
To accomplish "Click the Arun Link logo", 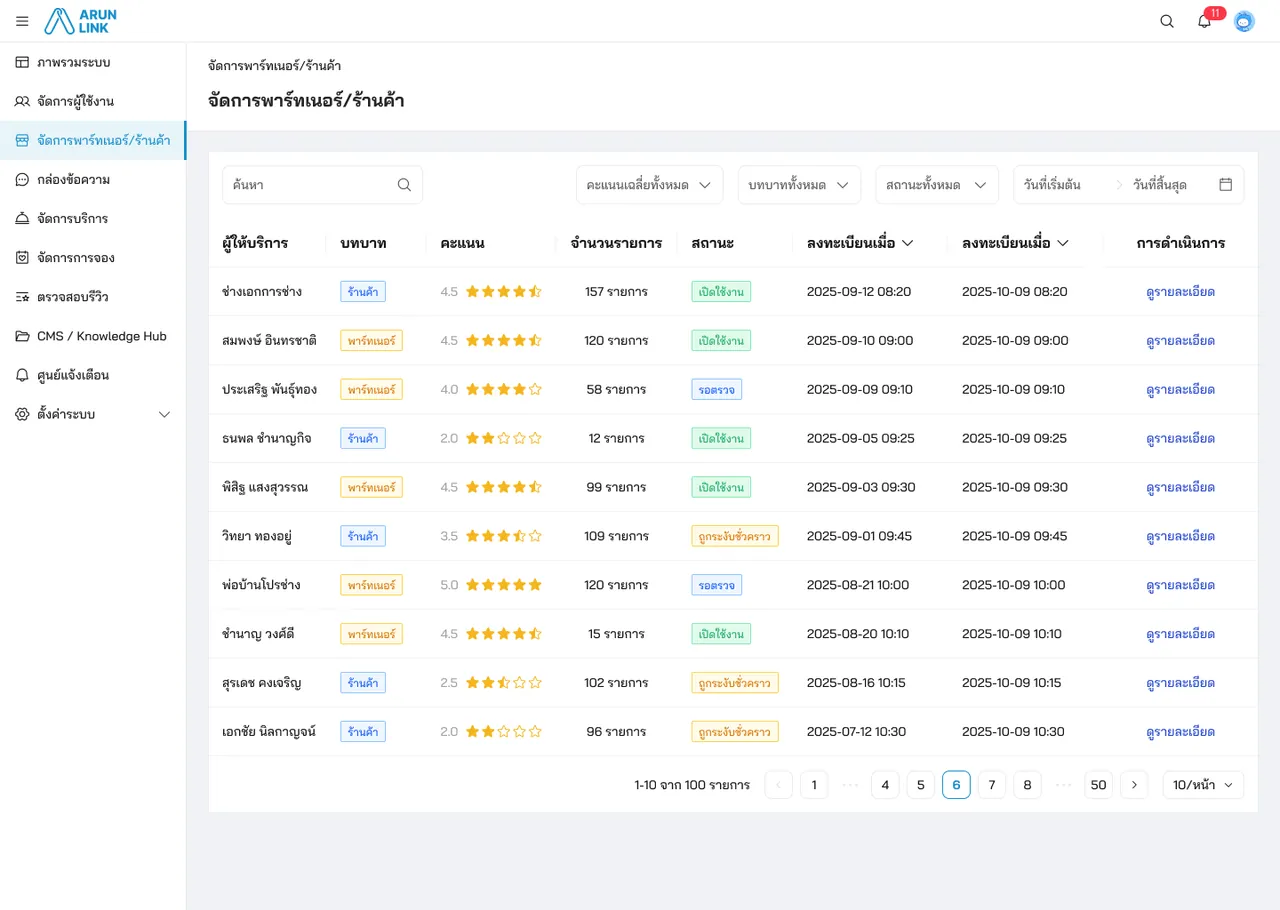I will click(81, 21).
